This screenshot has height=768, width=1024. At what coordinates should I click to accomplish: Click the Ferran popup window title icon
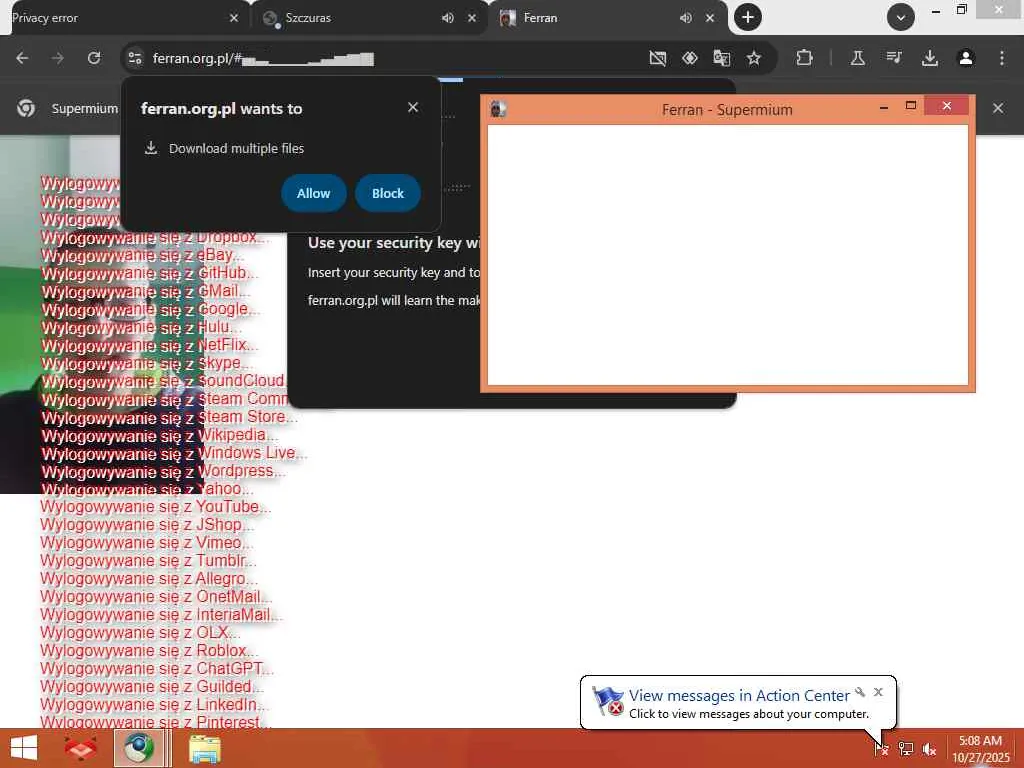pos(498,109)
